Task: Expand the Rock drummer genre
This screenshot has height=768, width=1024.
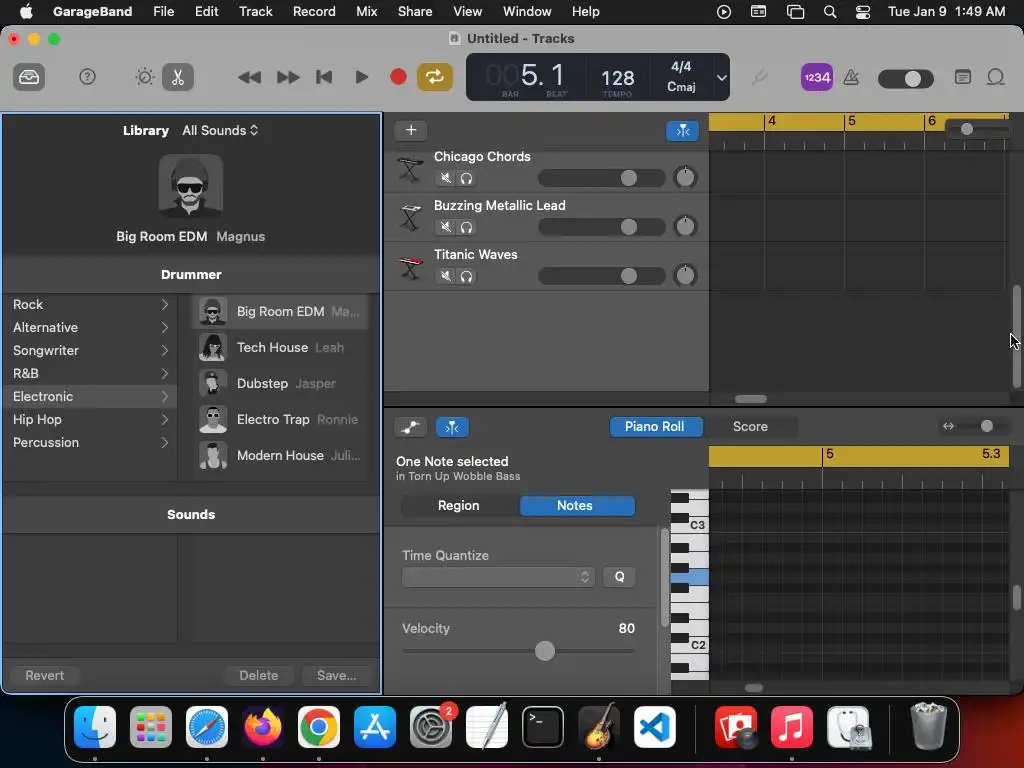Action: click(90, 304)
